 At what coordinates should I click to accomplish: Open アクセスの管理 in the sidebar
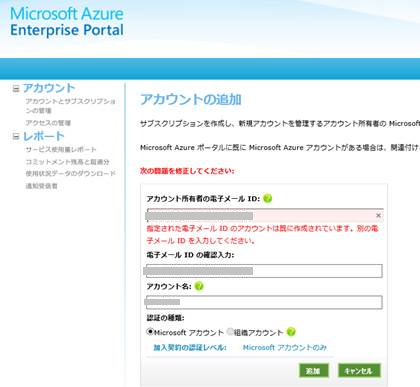pyautogui.click(x=48, y=123)
